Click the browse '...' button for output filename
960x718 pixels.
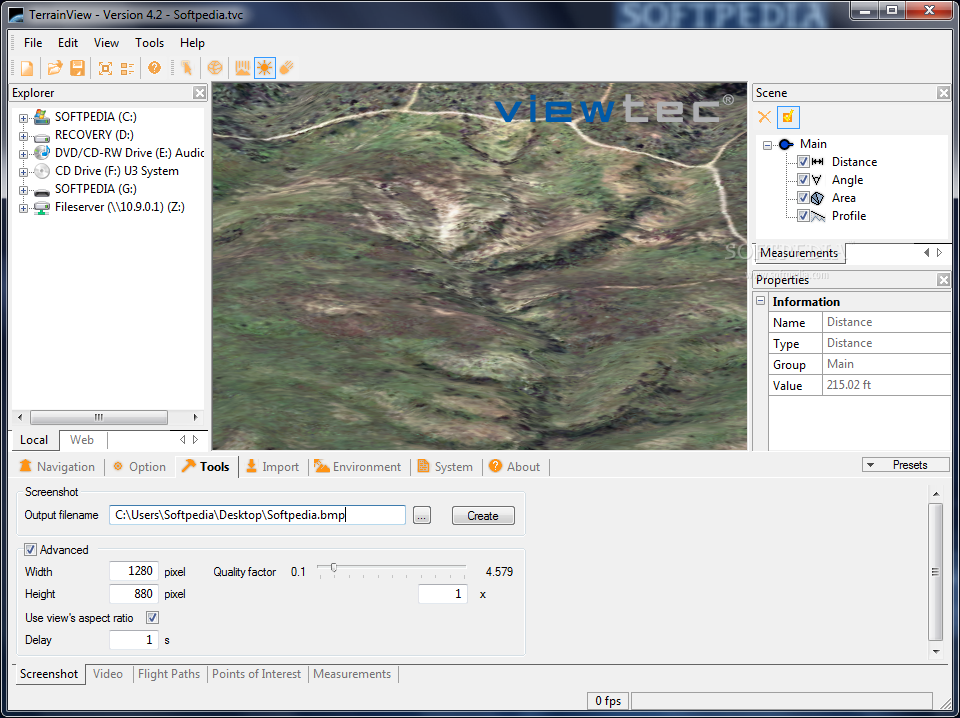tap(422, 516)
